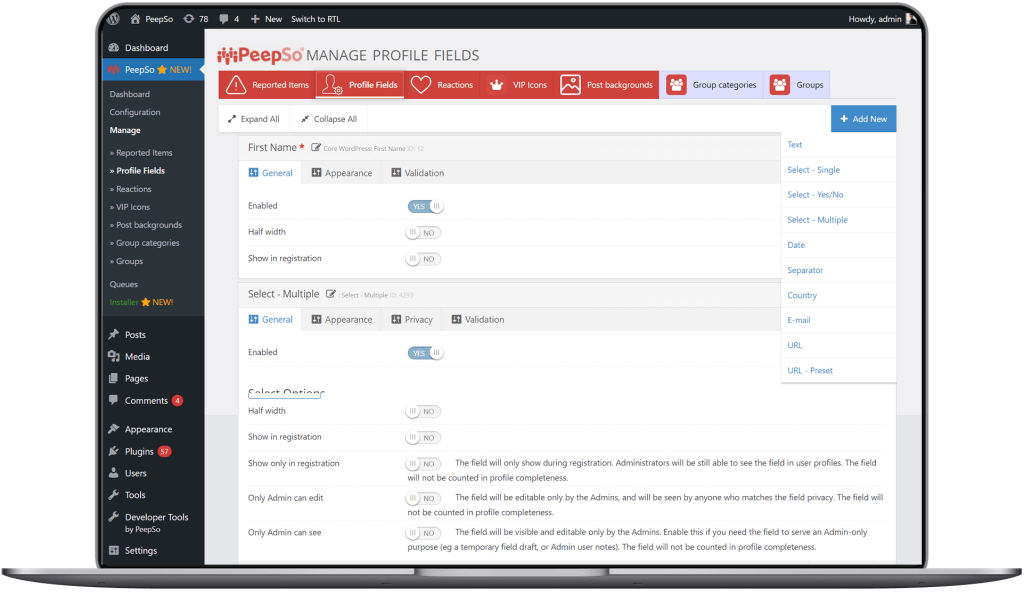Click the Users icon in sidebar
The height and width of the screenshot is (595, 1024).
click(114, 473)
